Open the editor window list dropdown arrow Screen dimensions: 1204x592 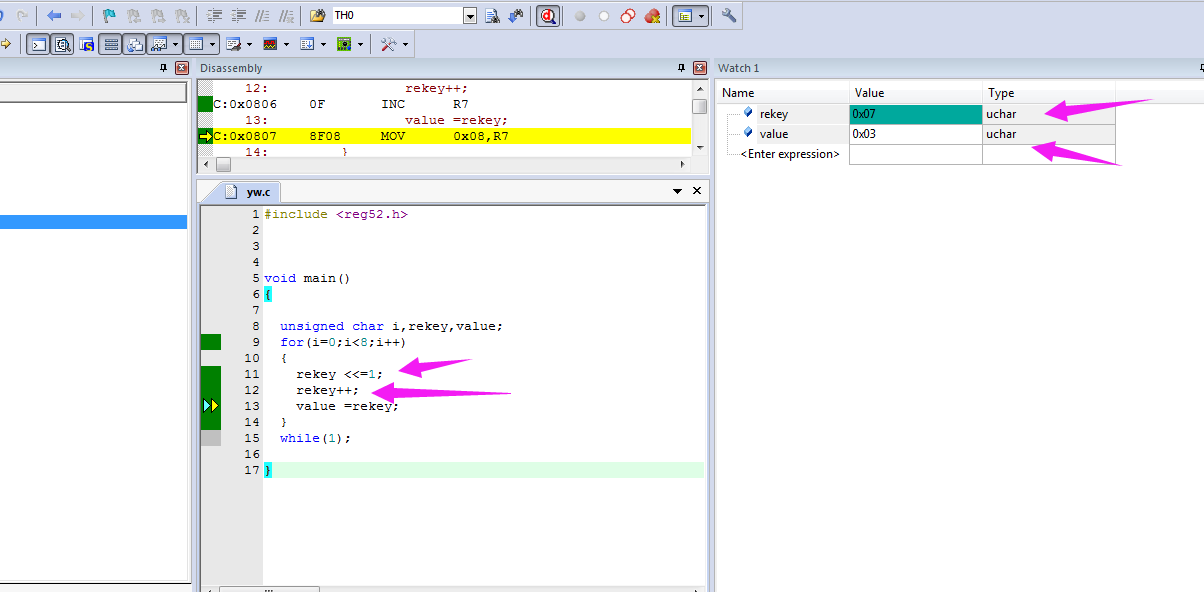pyautogui.click(x=677, y=191)
